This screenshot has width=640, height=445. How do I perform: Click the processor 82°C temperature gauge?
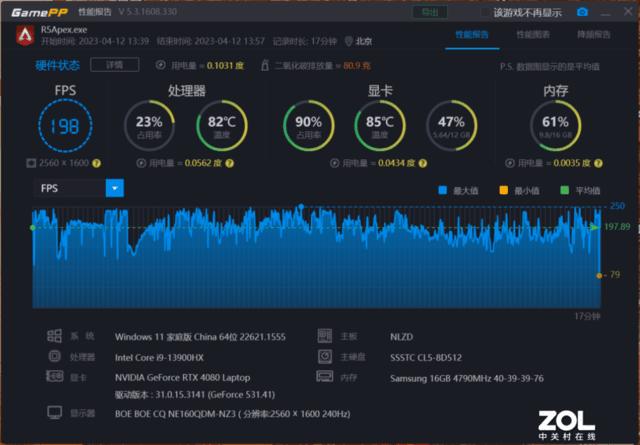pos(222,125)
